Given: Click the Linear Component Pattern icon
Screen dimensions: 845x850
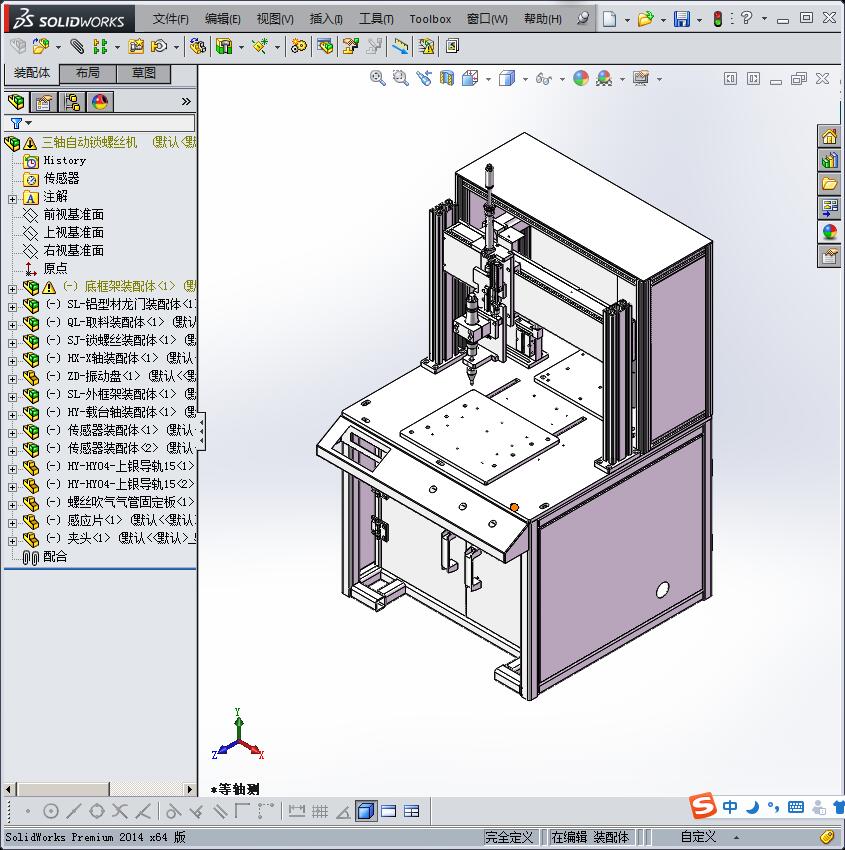Looking at the screenshot, I should click(100, 47).
